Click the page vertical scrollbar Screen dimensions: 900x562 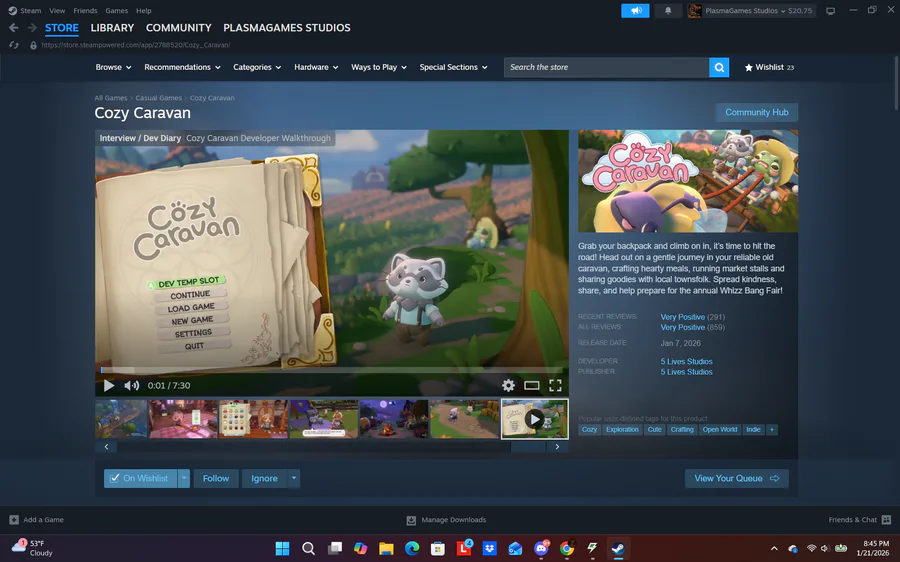[x=896, y=83]
